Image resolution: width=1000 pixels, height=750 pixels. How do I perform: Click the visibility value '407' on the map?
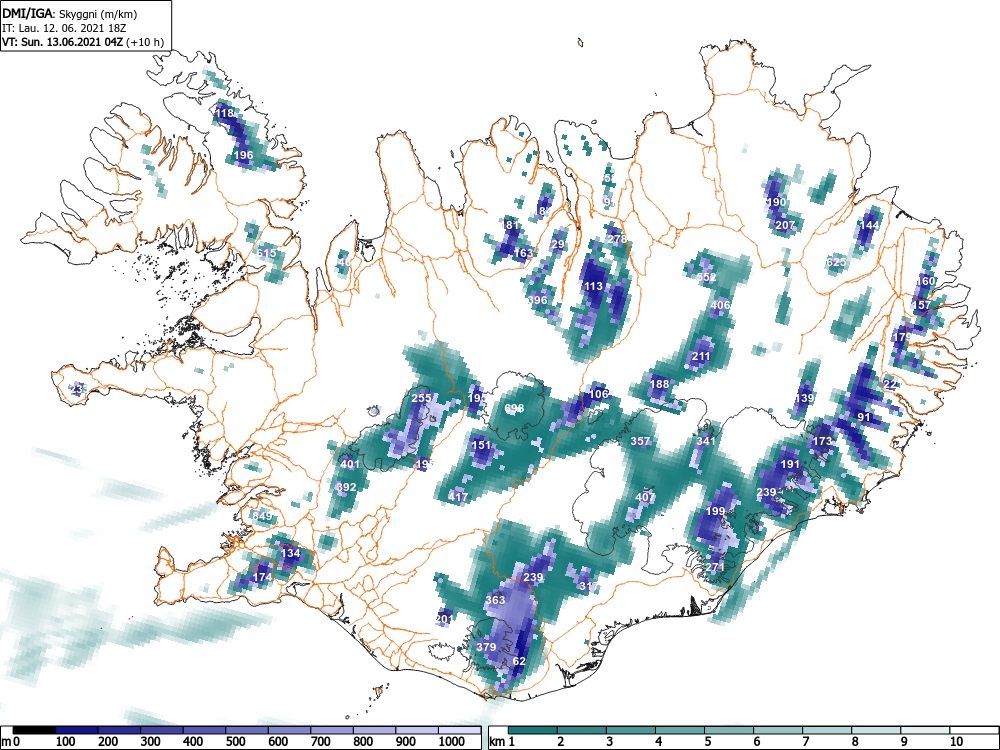click(645, 497)
